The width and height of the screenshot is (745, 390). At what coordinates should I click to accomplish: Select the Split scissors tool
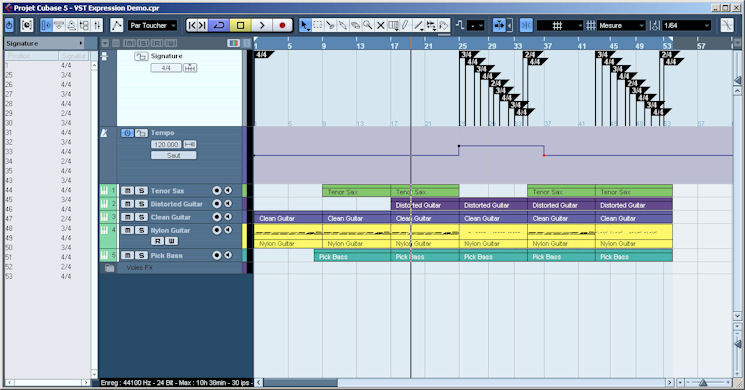(x=330, y=25)
